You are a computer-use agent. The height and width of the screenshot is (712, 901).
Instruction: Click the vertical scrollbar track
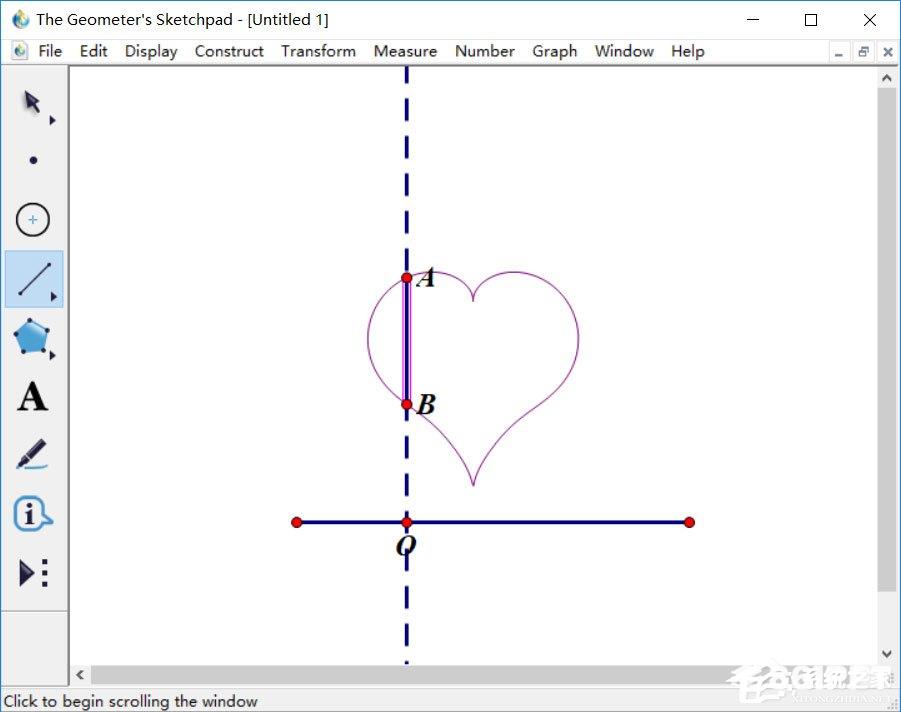point(887,618)
